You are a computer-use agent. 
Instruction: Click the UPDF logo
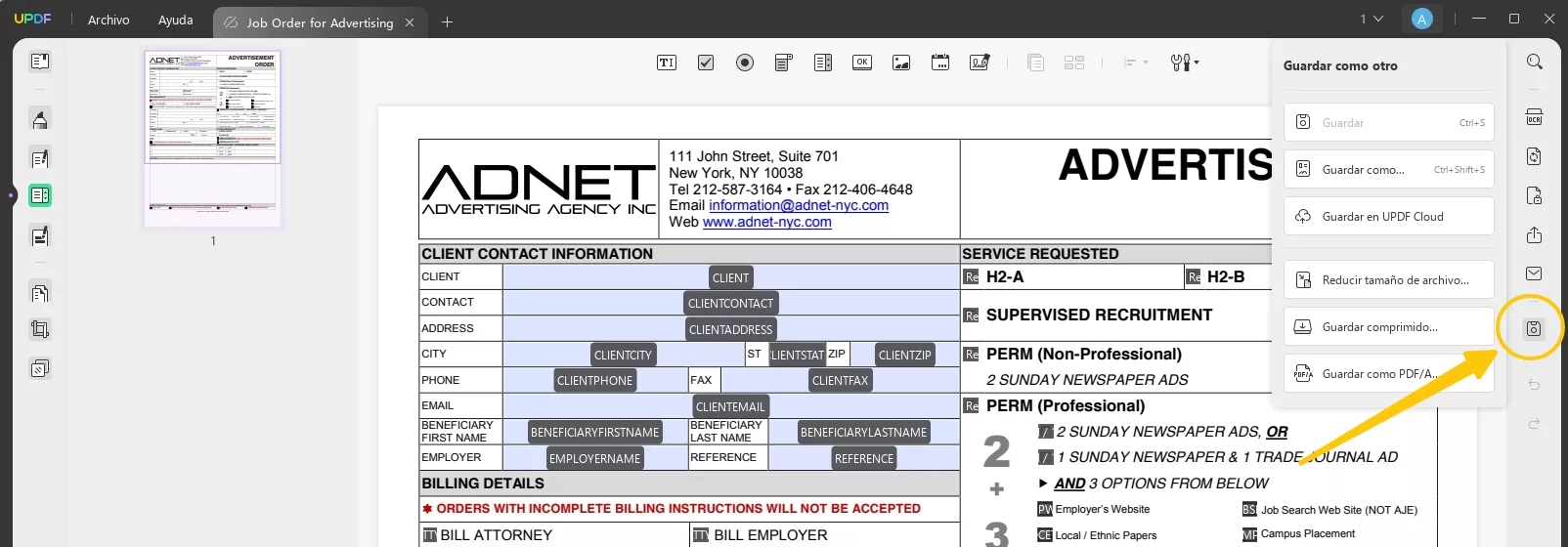pyautogui.click(x=32, y=19)
